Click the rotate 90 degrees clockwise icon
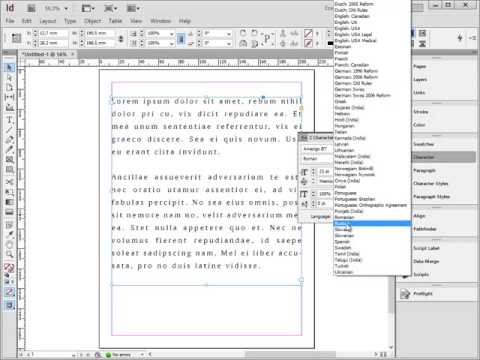480x360 pixels. [x=243, y=33]
